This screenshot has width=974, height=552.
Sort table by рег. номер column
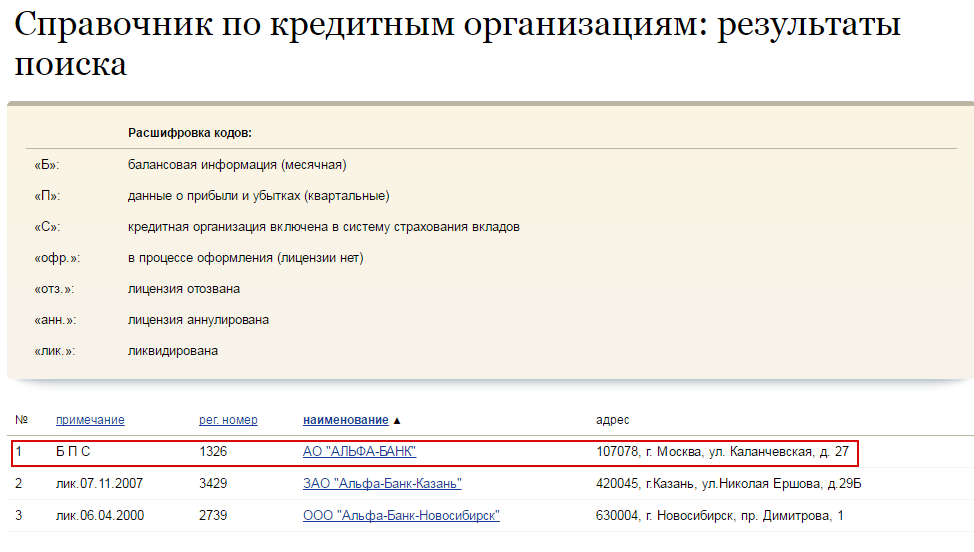point(228,420)
